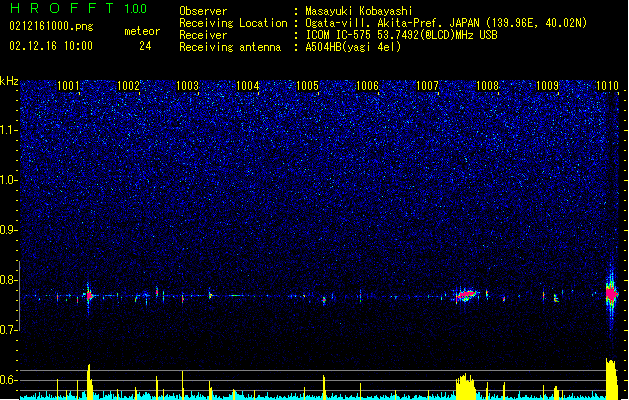Click the 1002 time marker
The width and height of the screenshot is (629, 400).
128,86
